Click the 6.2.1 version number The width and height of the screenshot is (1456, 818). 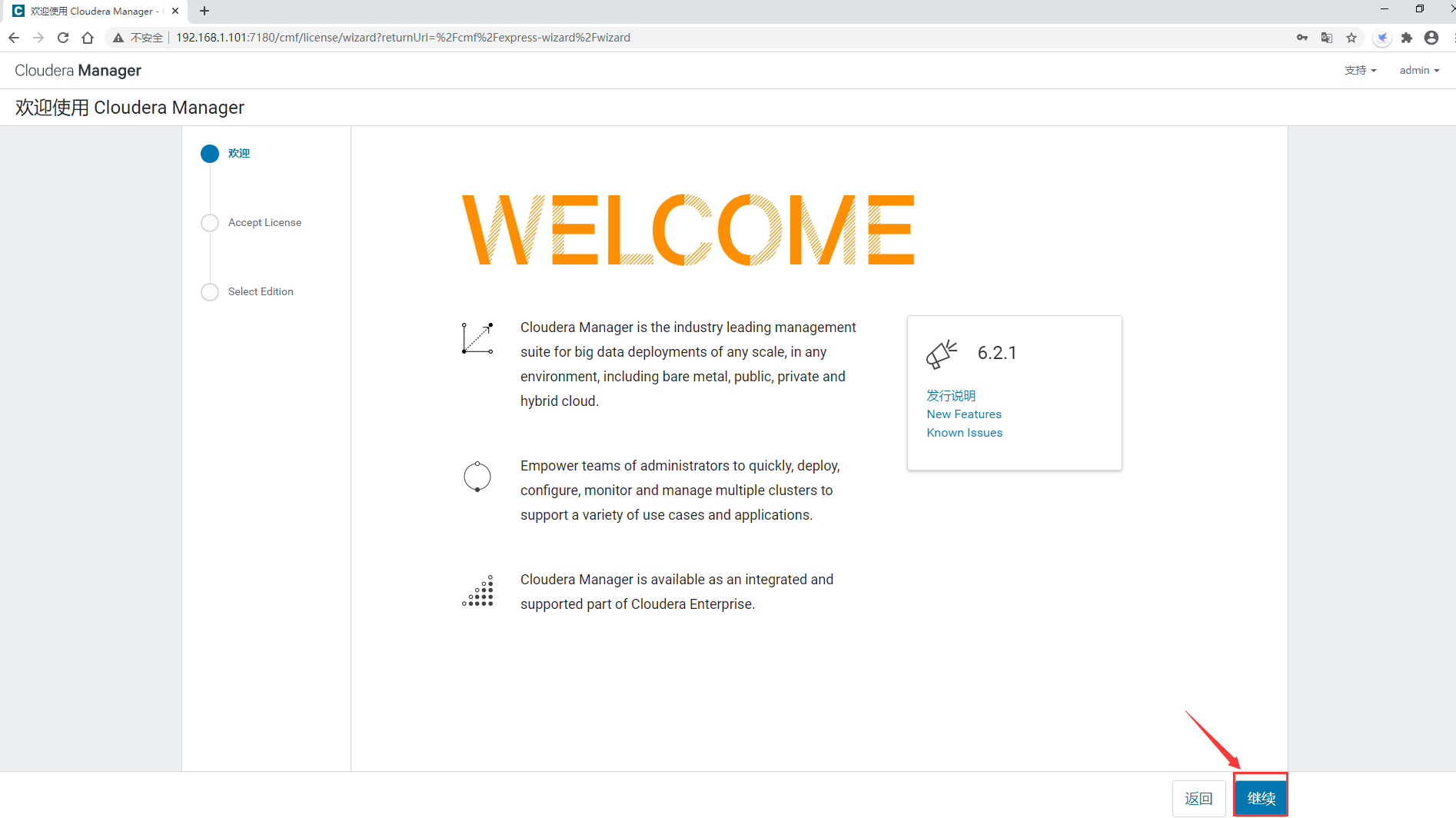click(x=997, y=353)
